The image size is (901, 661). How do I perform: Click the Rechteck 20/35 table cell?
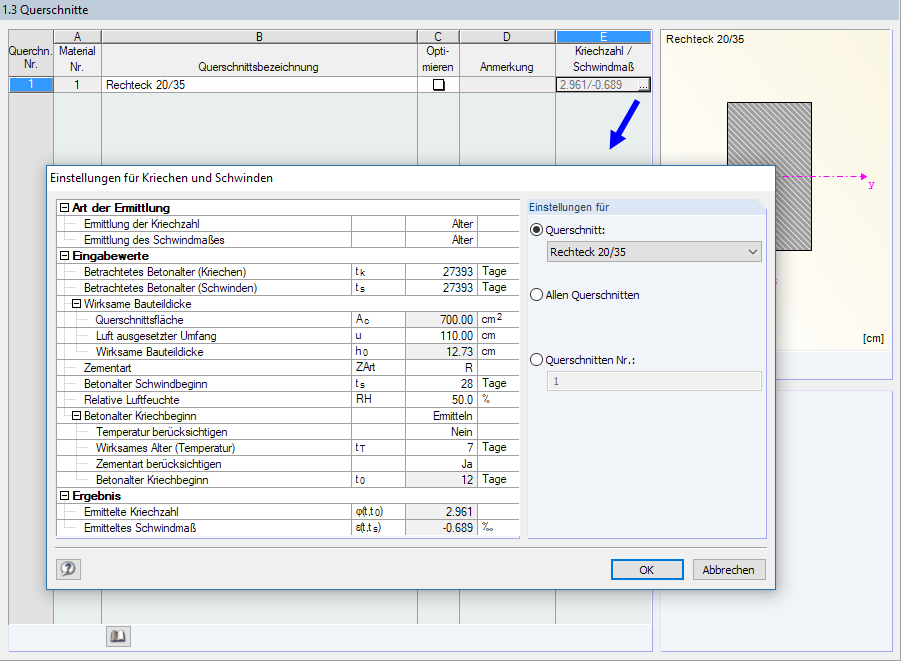259,85
